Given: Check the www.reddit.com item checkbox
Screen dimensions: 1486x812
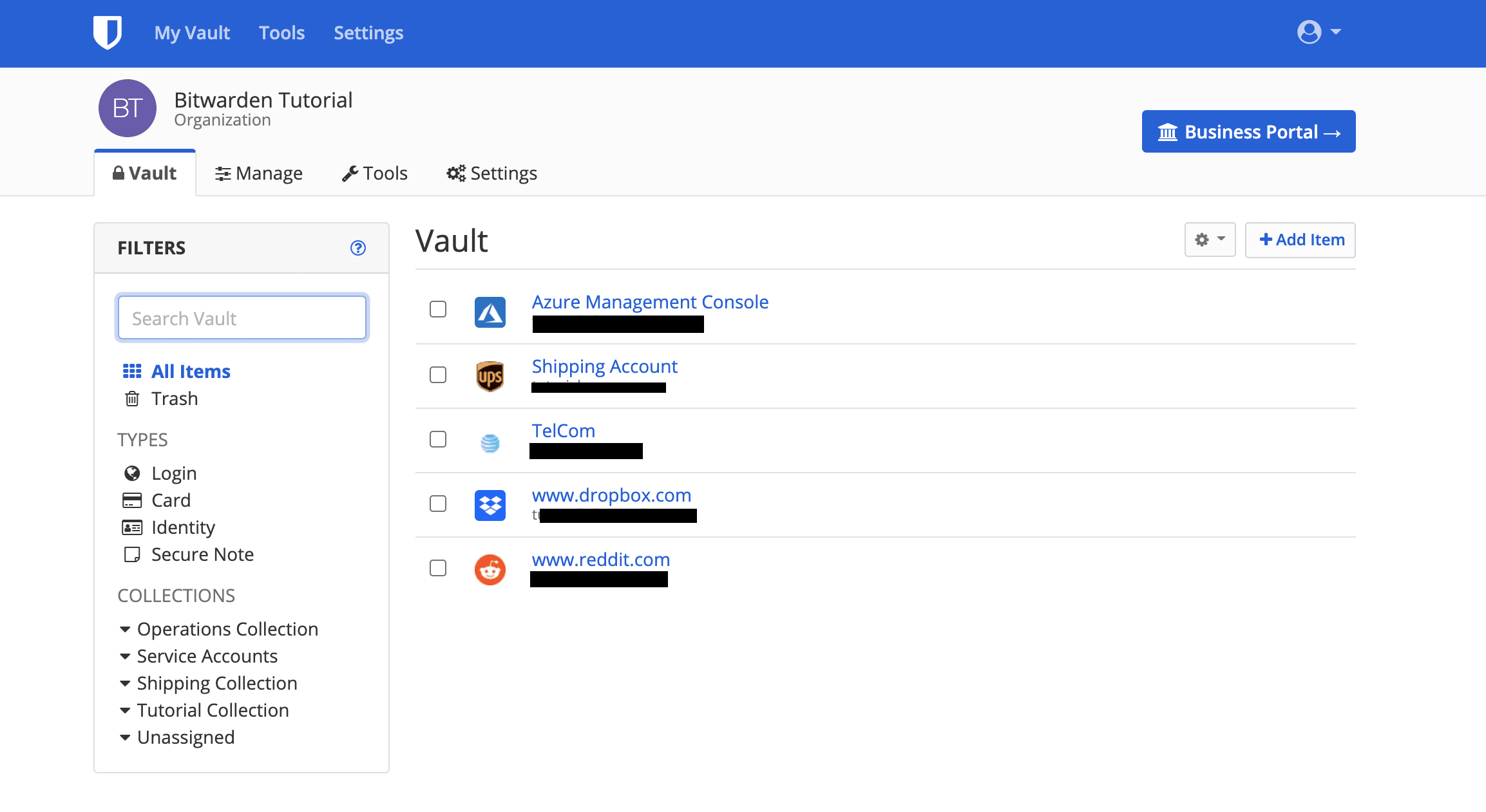Looking at the screenshot, I should (x=437, y=568).
